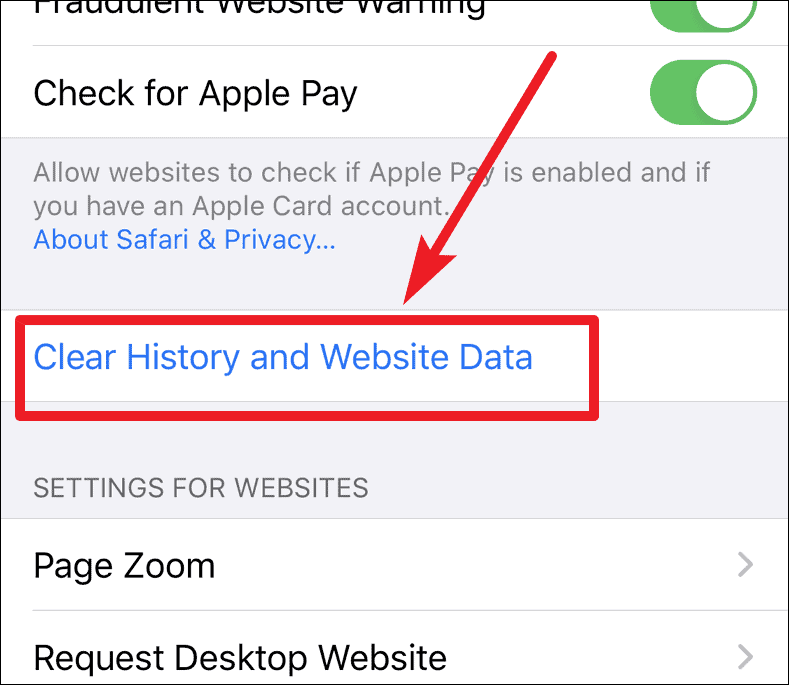The height and width of the screenshot is (685, 789).
Task: Disable the Fraudulent Website Warning switch
Action: pyautogui.click(x=703, y=13)
